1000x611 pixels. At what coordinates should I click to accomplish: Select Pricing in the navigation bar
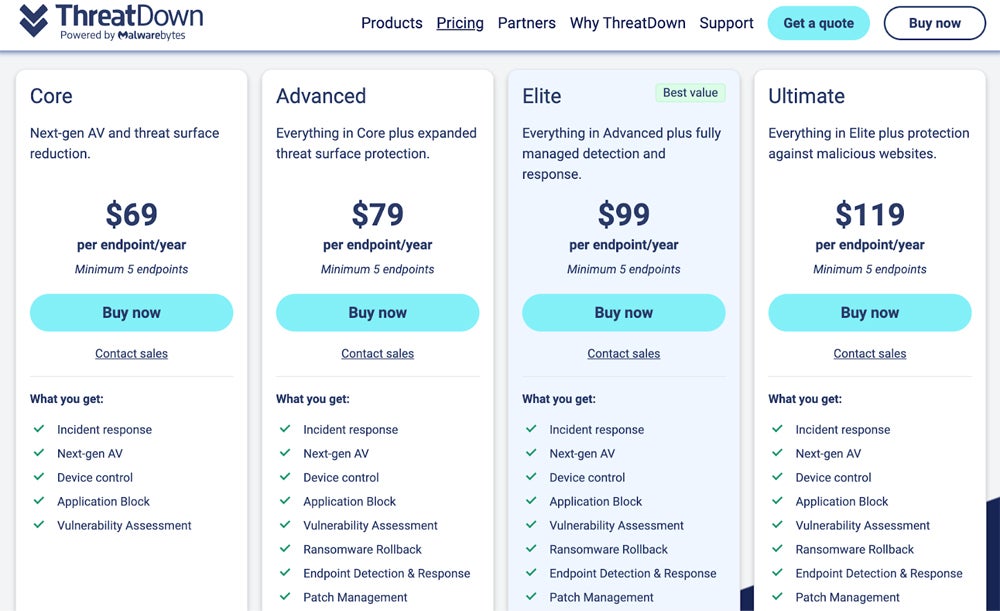(459, 23)
